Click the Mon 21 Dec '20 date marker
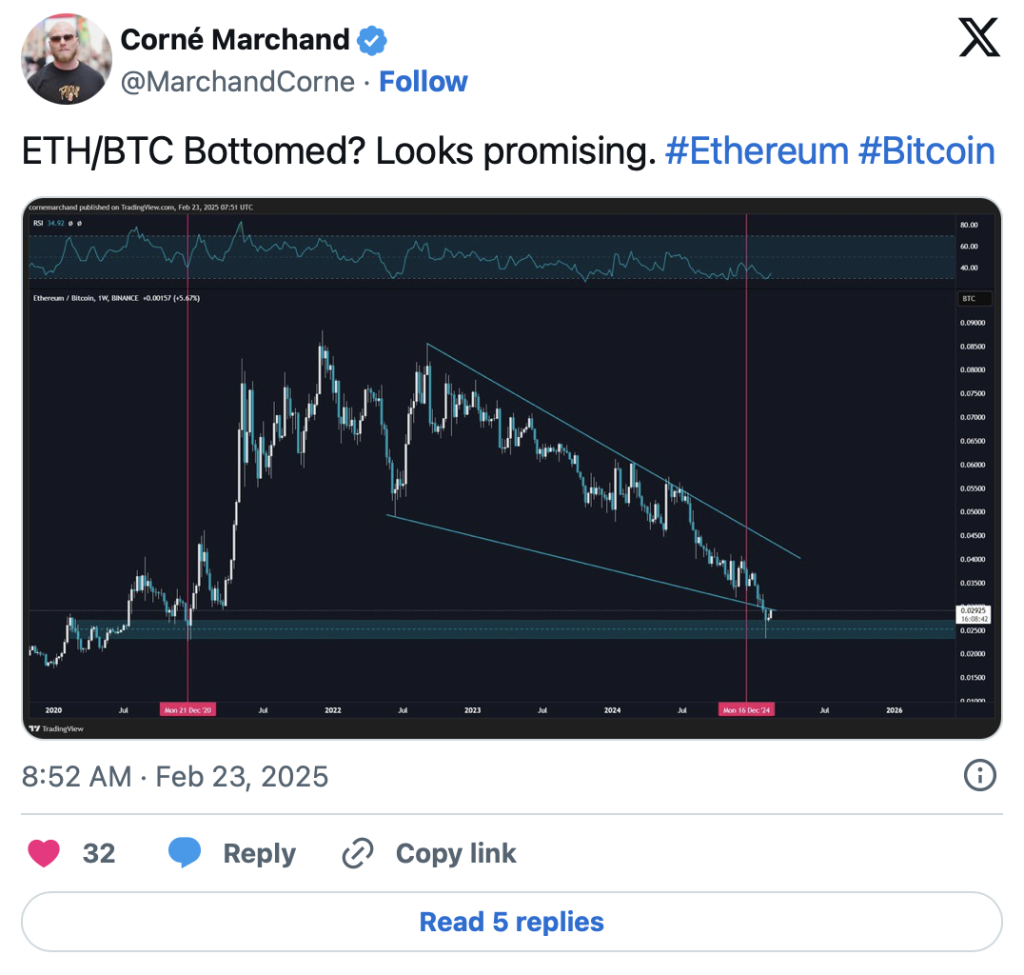Screen dimensions: 1024x975 click(x=188, y=710)
